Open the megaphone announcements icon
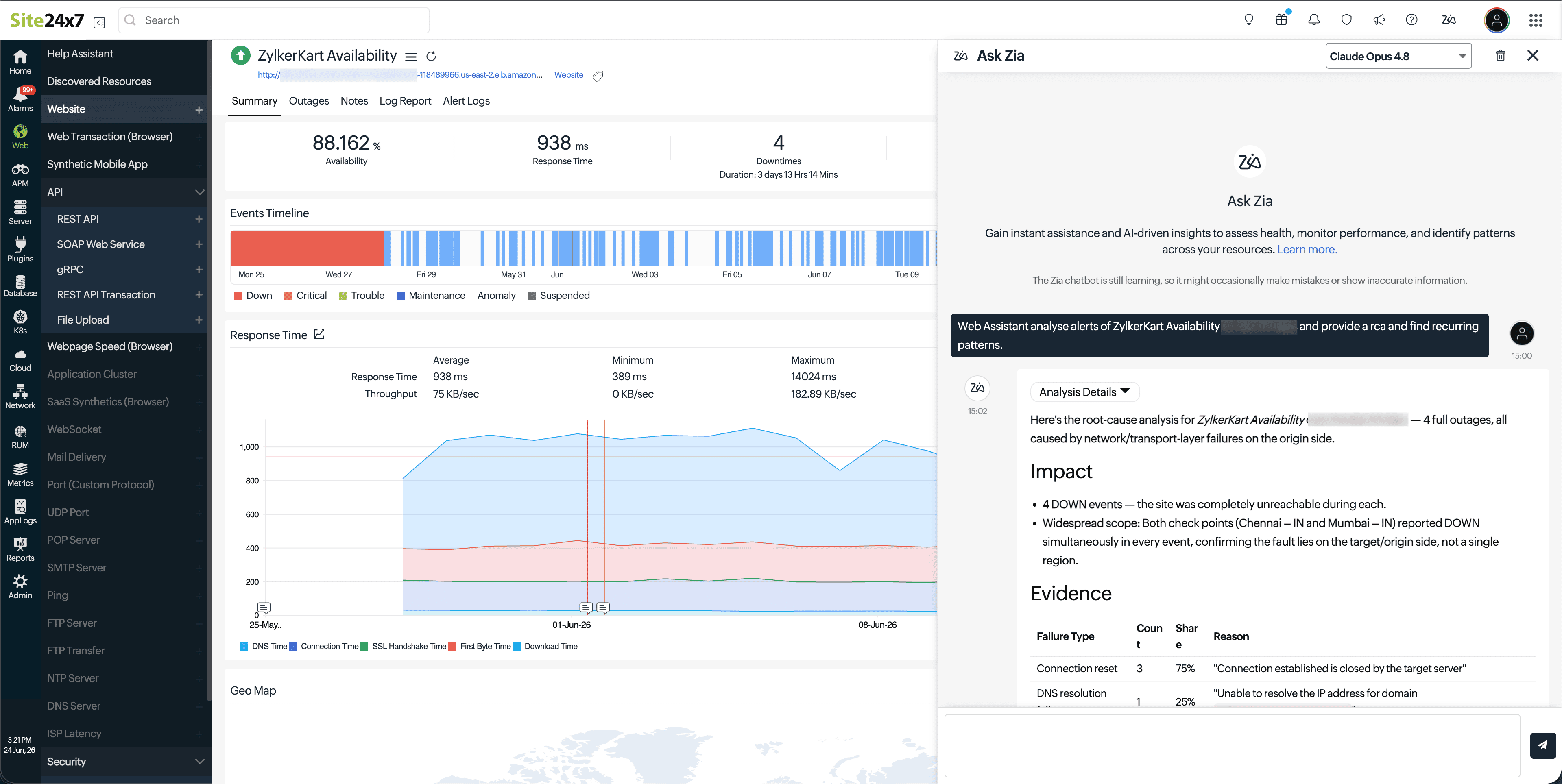 coord(1379,20)
